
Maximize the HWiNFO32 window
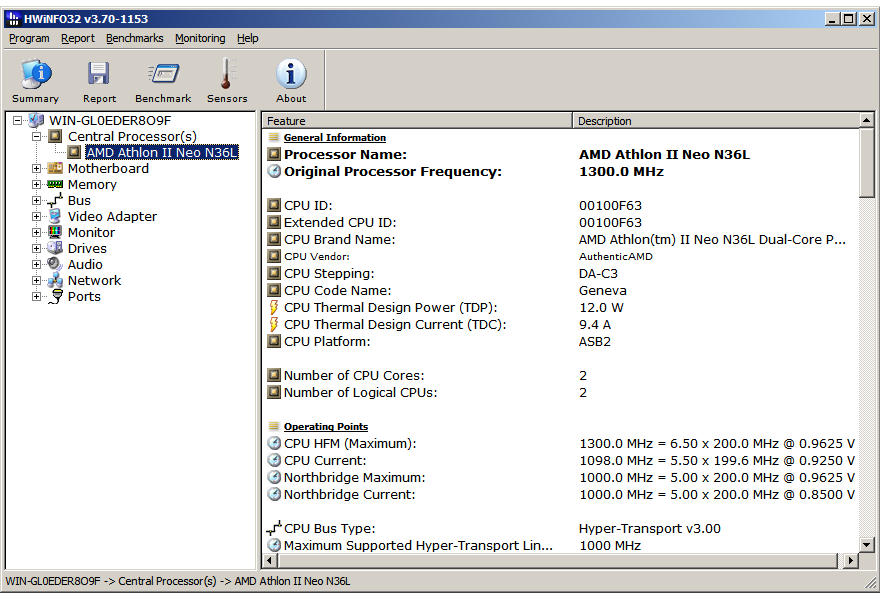tap(849, 19)
